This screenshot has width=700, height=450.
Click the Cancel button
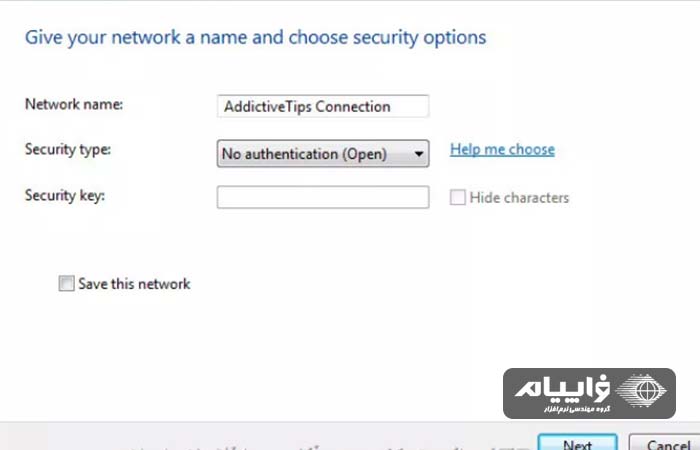point(665,442)
